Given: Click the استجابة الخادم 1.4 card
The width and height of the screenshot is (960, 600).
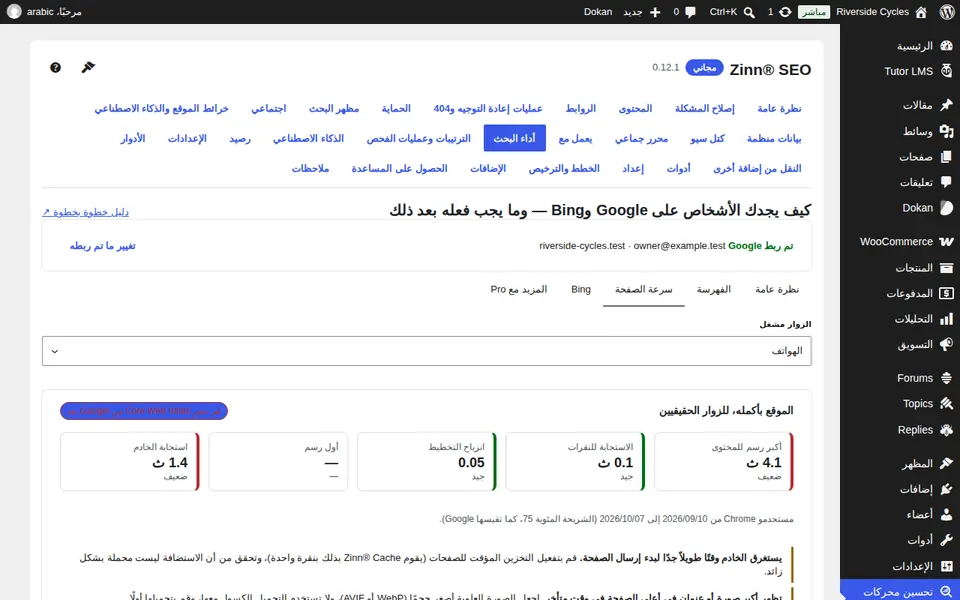Looking at the screenshot, I should pos(130,462).
